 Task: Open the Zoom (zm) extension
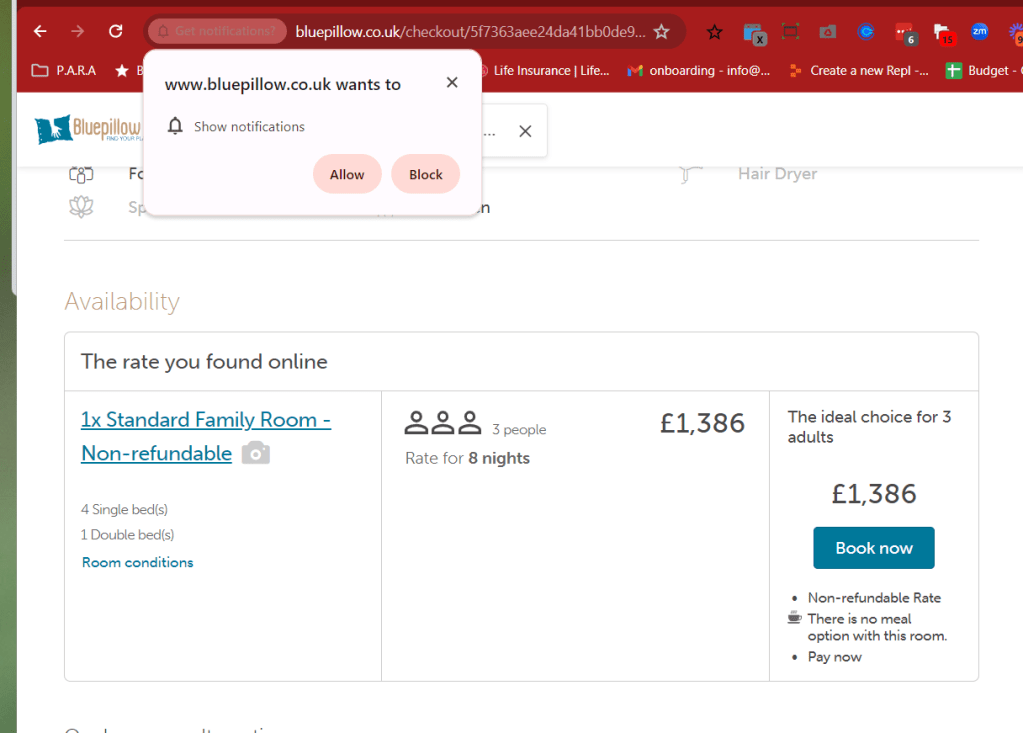click(x=979, y=31)
